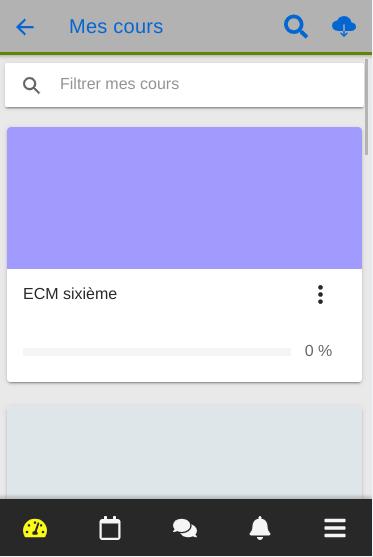Viewport: 373px width, 557px height.
Task: Click the Mes cours page title
Action: tap(116, 27)
